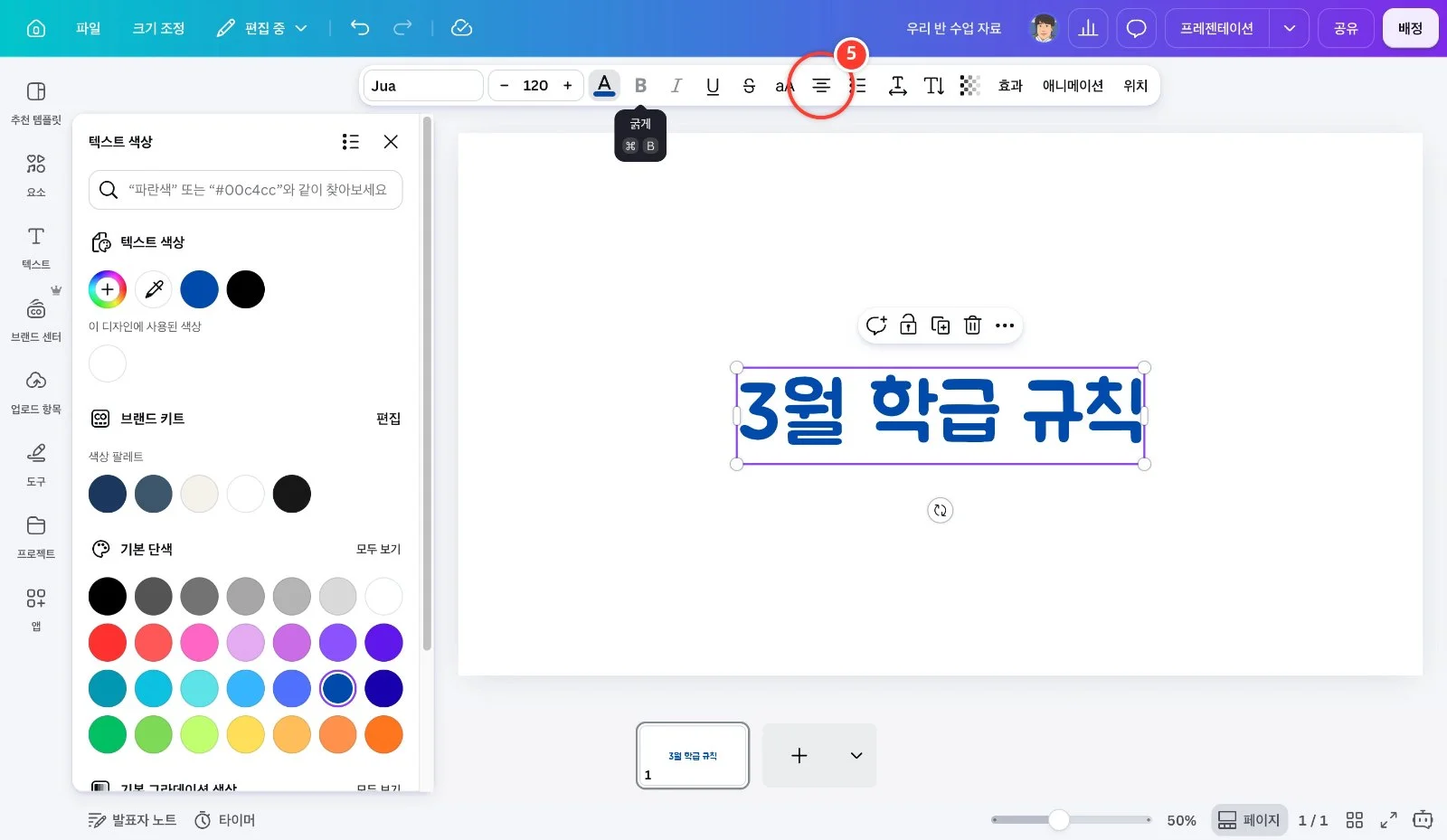Pick color with the eyedropper tool
Viewport: 1447px width, 840px height.
point(154,289)
